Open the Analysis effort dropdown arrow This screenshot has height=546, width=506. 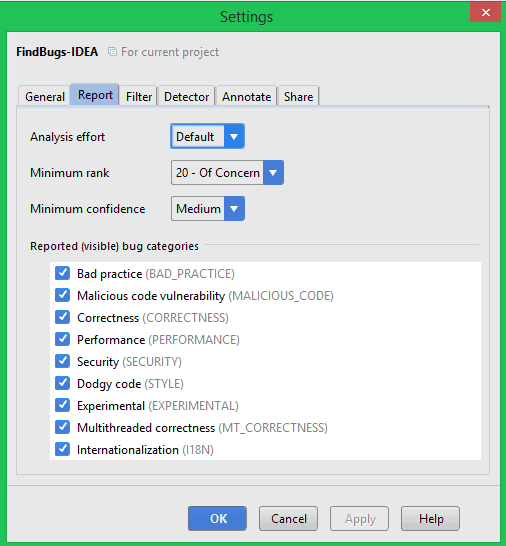[x=234, y=136]
